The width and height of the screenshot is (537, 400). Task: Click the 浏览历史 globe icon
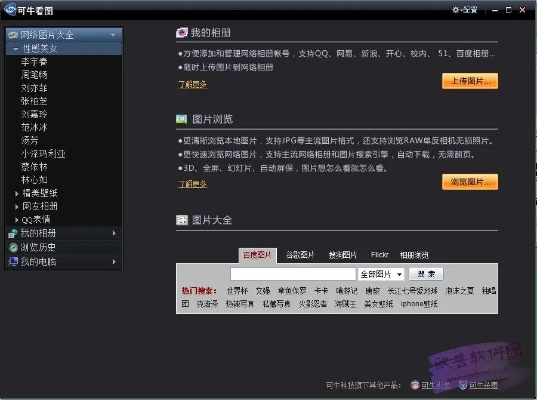tap(13, 248)
